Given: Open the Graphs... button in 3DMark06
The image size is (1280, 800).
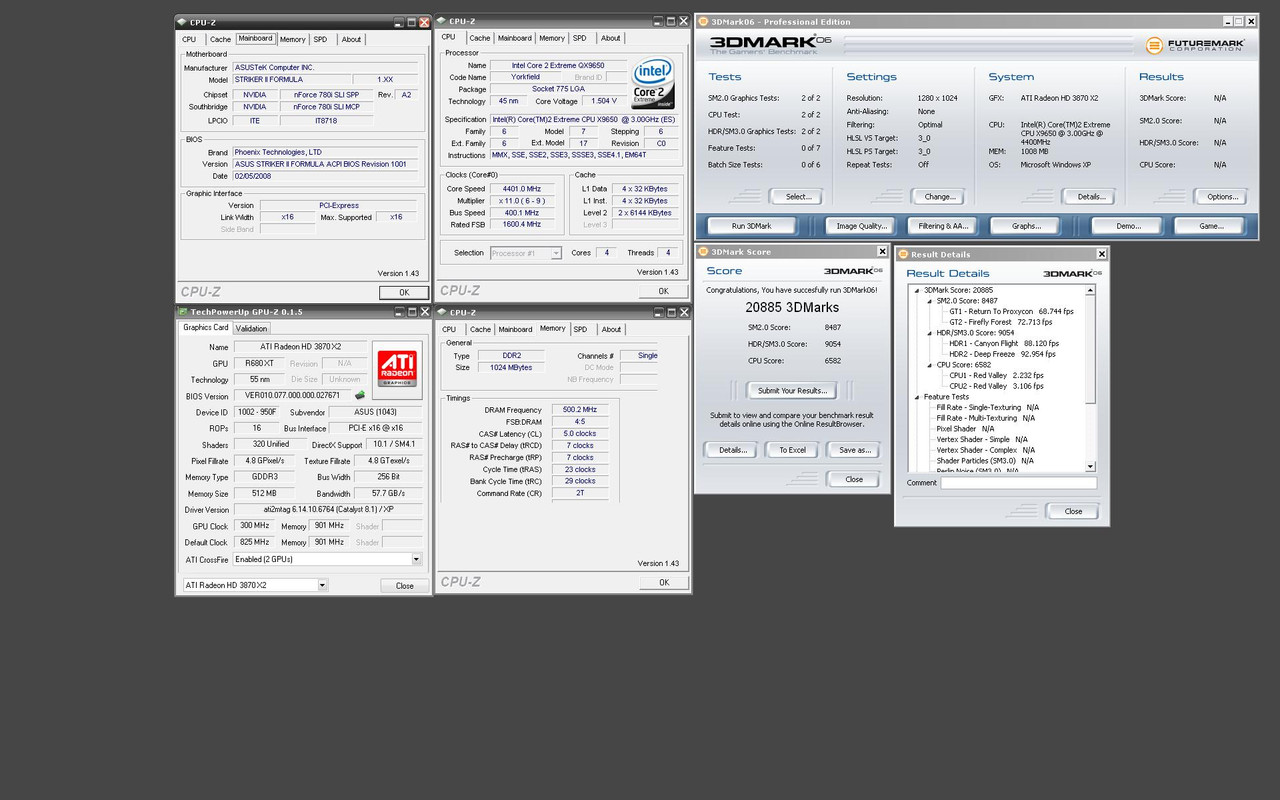Looking at the screenshot, I should tap(1027, 226).
